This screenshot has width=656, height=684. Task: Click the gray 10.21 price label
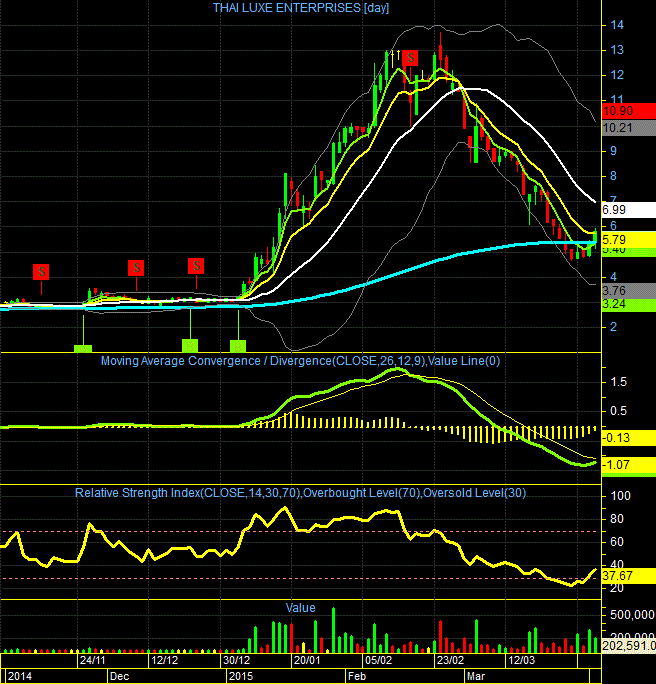(x=629, y=128)
